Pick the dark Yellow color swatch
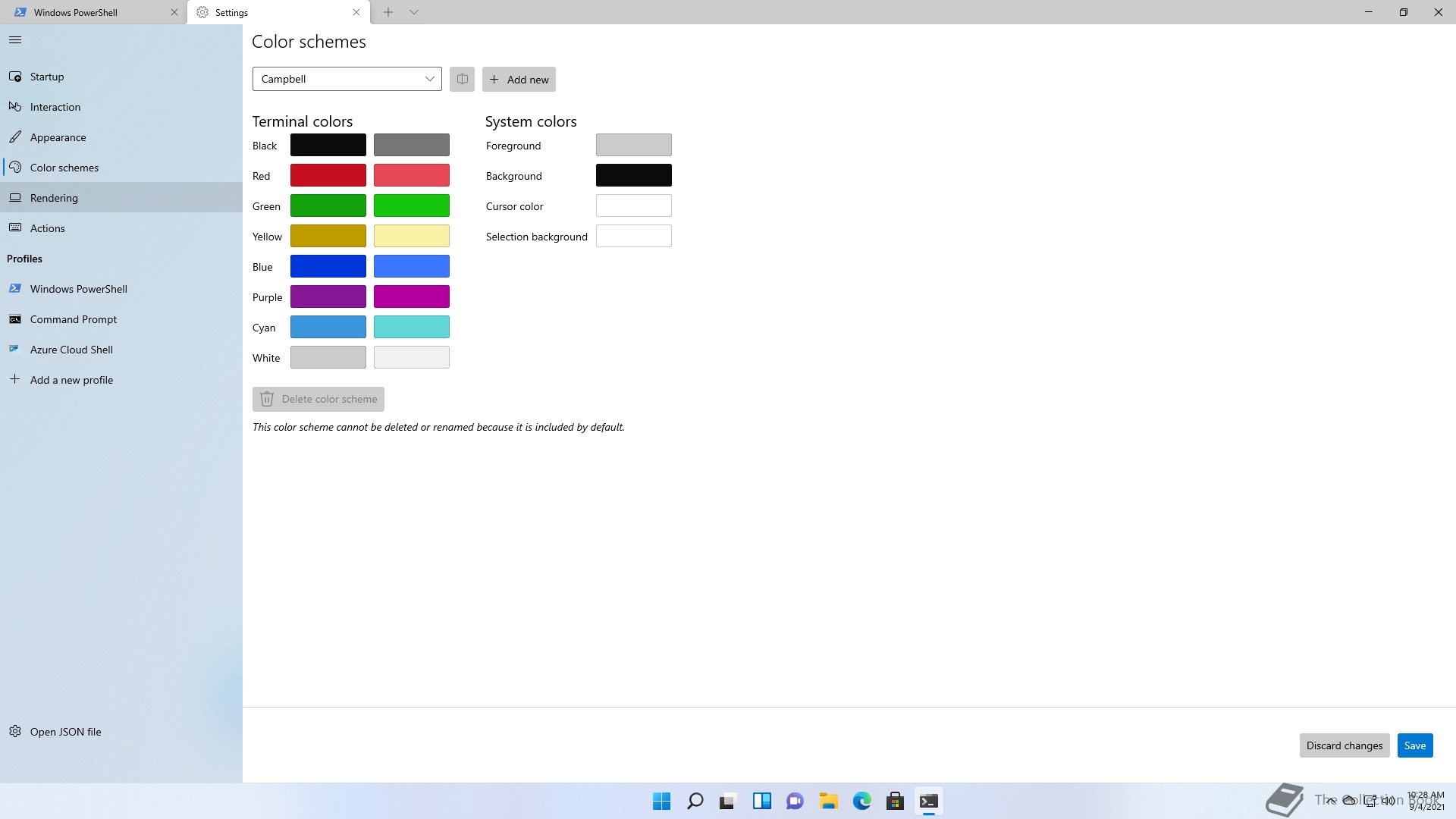The width and height of the screenshot is (1456, 819). pyautogui.click(x=328, y=236)
